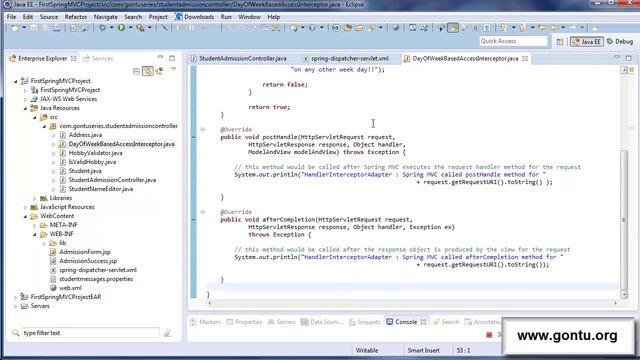Select studentmessages.properties file

click(96, 279)
